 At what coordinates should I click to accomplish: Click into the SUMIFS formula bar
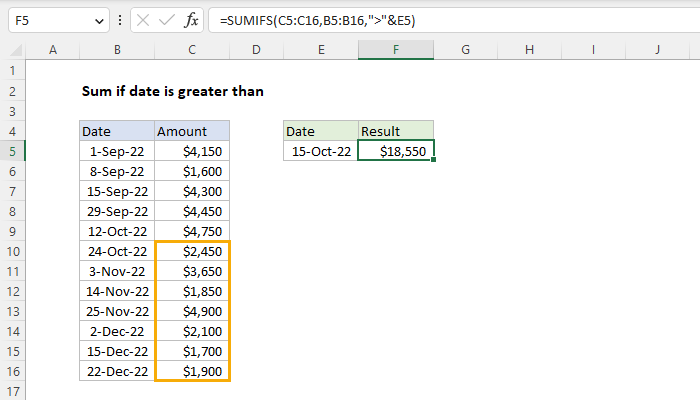454,21
